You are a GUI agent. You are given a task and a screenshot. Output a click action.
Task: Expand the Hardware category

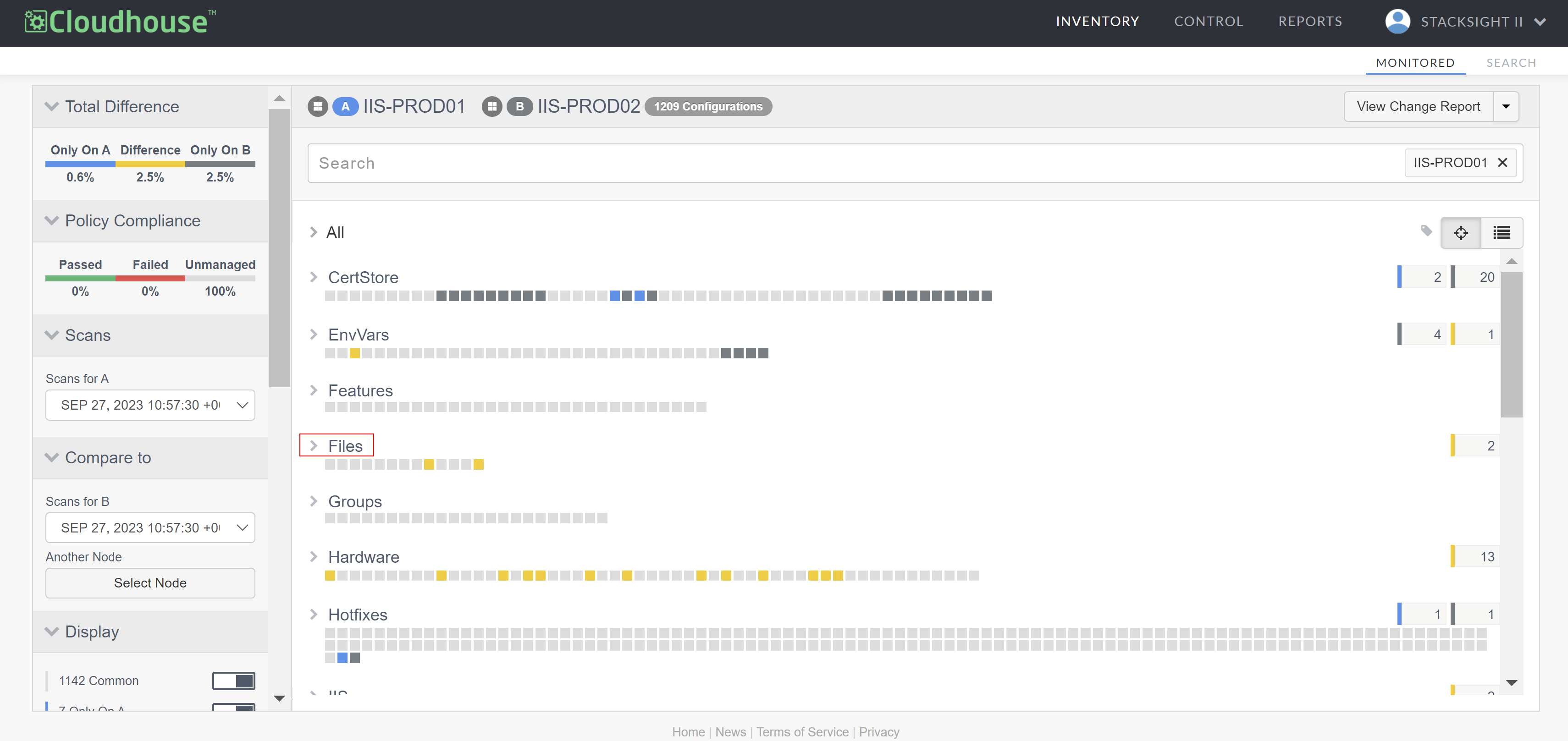[314, 556]
